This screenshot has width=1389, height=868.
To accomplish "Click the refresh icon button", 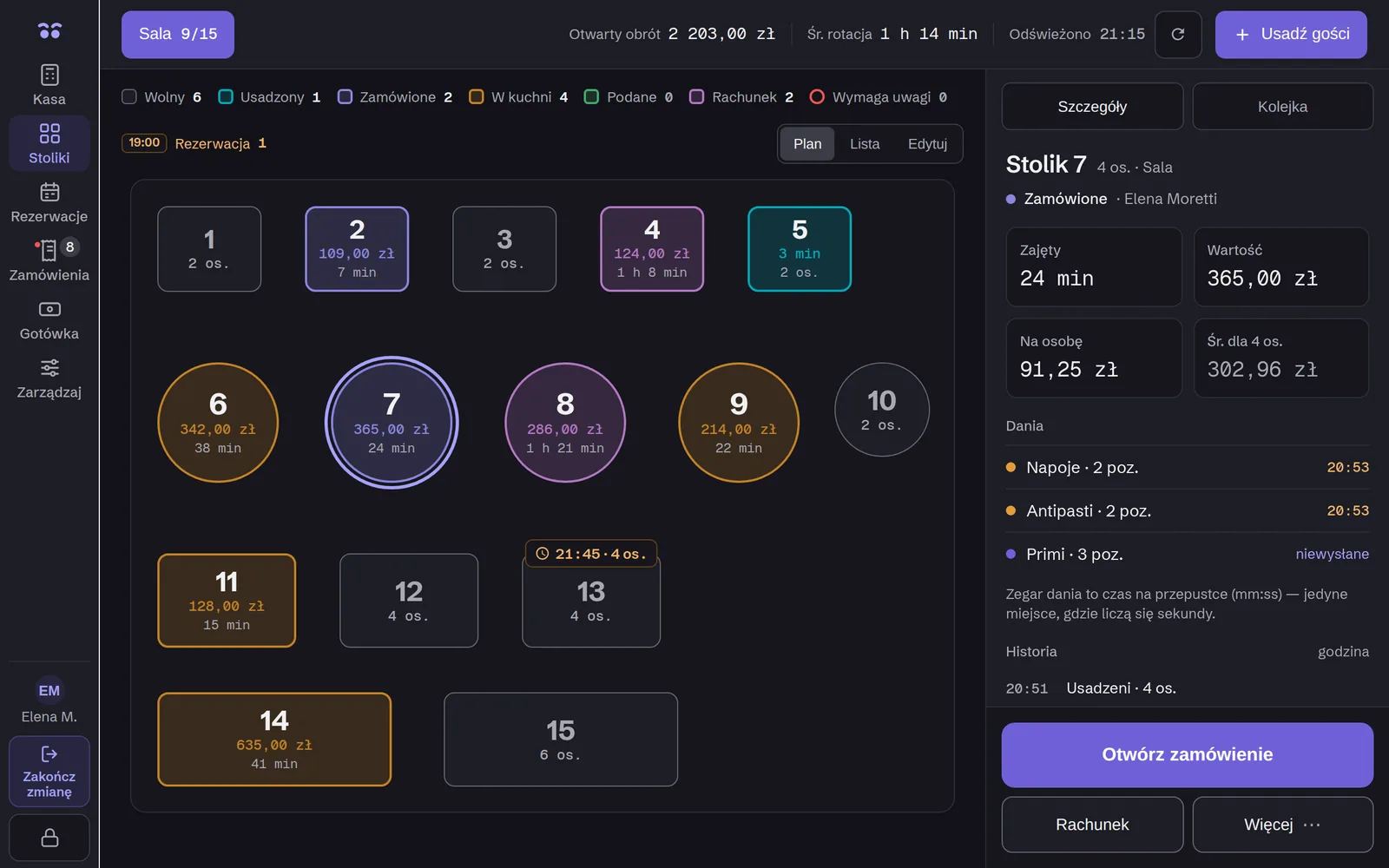I will coord(1178,35).
